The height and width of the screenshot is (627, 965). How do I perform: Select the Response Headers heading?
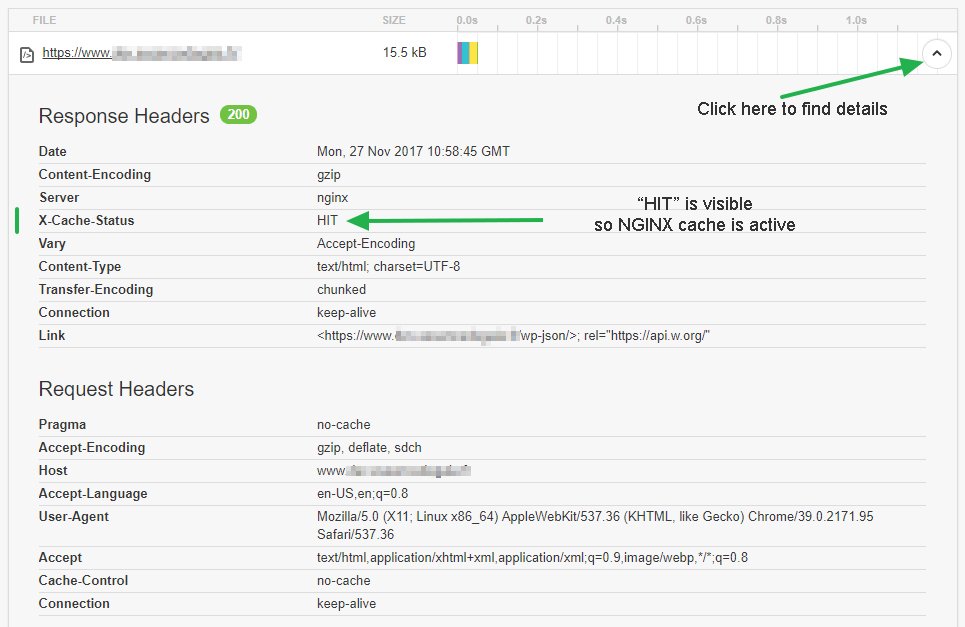(x=124, y=116)
